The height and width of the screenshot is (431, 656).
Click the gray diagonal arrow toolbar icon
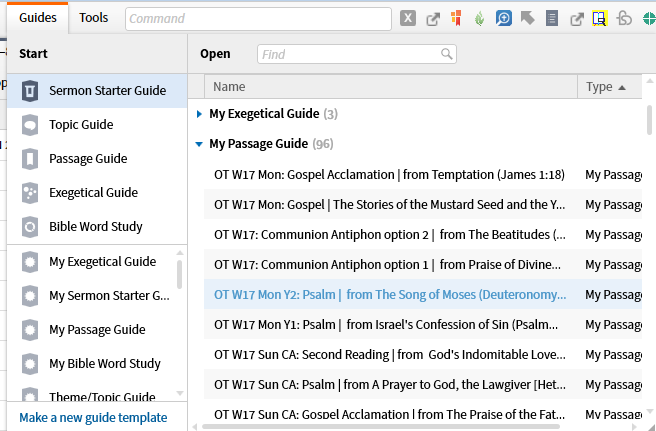pos(527,18)
